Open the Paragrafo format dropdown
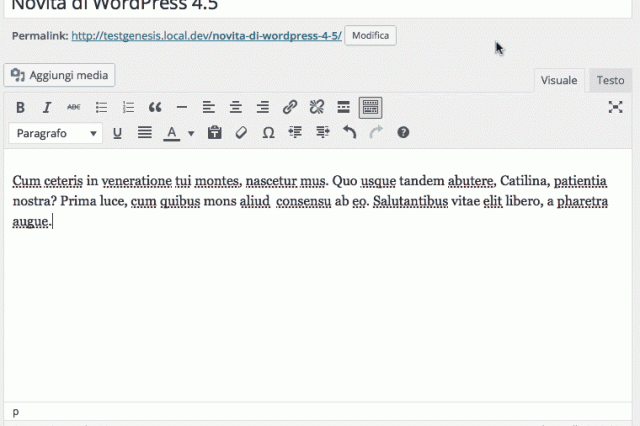 pyautogui.click(x=56, y=133)
